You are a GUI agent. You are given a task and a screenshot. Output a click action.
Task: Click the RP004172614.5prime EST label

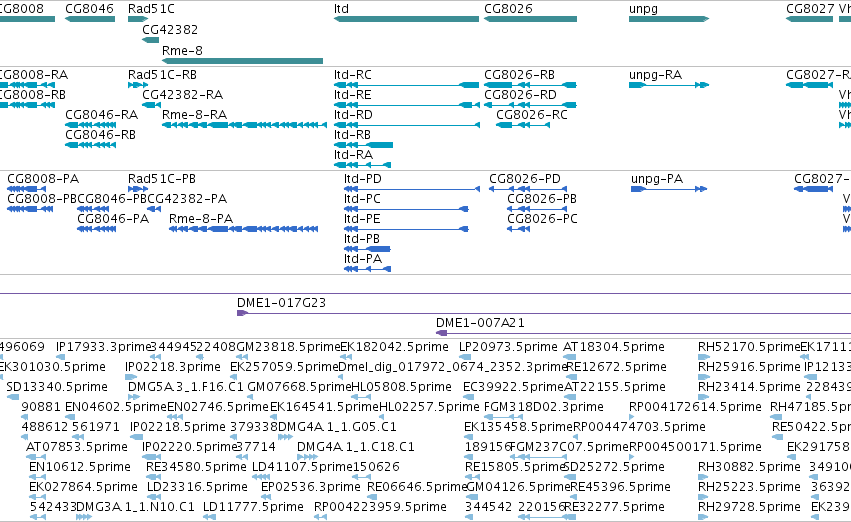[695, 407]
